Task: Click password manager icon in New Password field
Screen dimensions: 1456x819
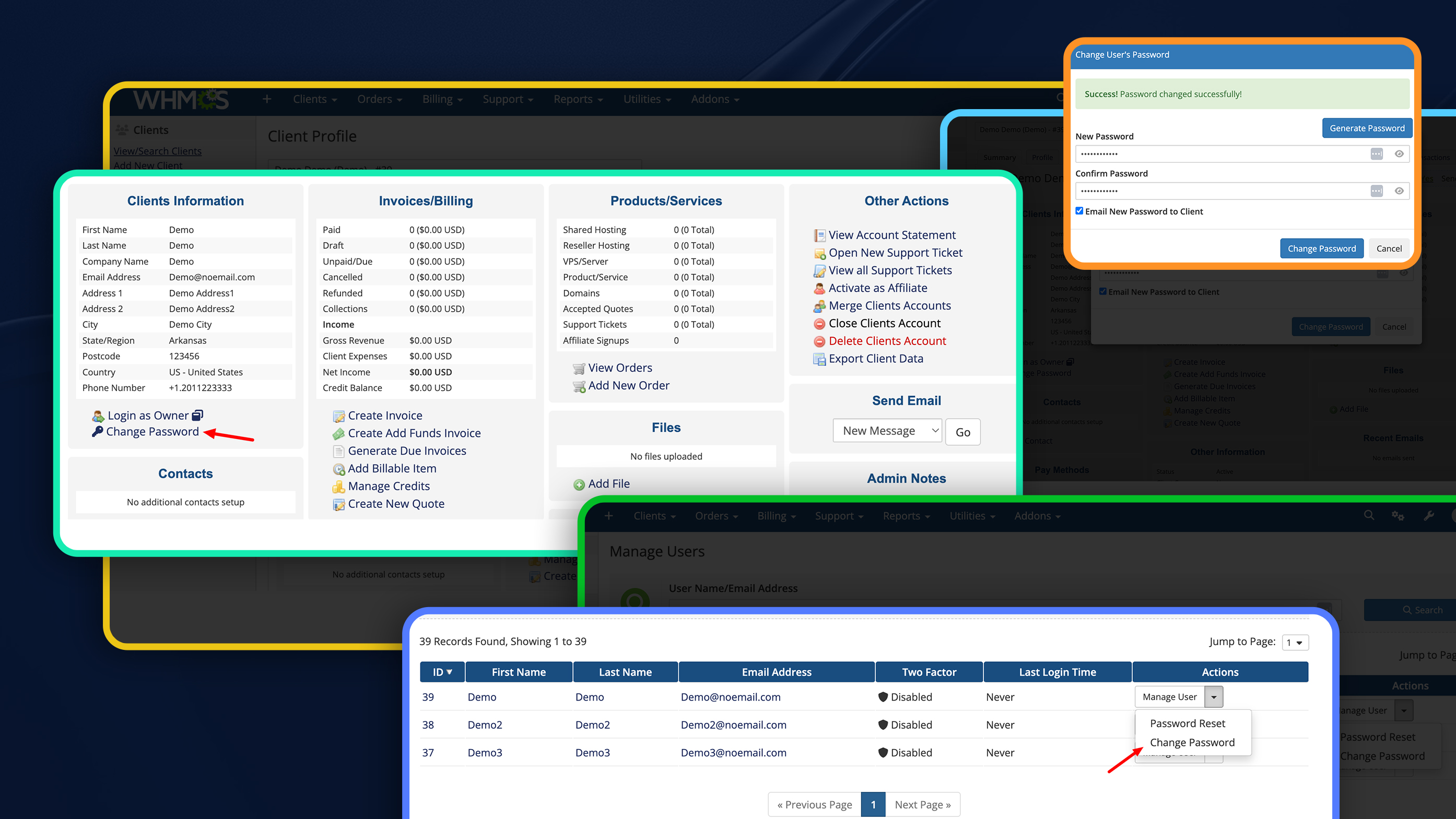Action: click(x=1377, y=153)
